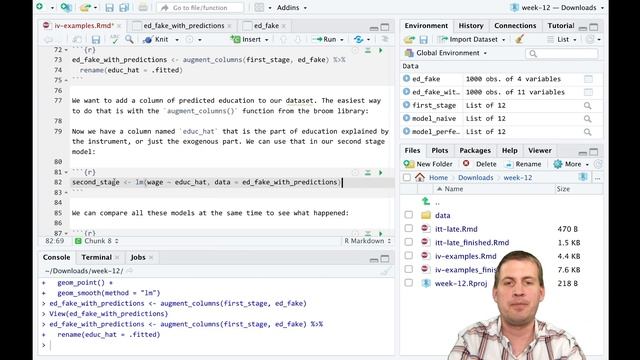The width and height of the screenshot is (640, 360).
Task: Open the Addins menu
Action: click(x=291, y=8)
